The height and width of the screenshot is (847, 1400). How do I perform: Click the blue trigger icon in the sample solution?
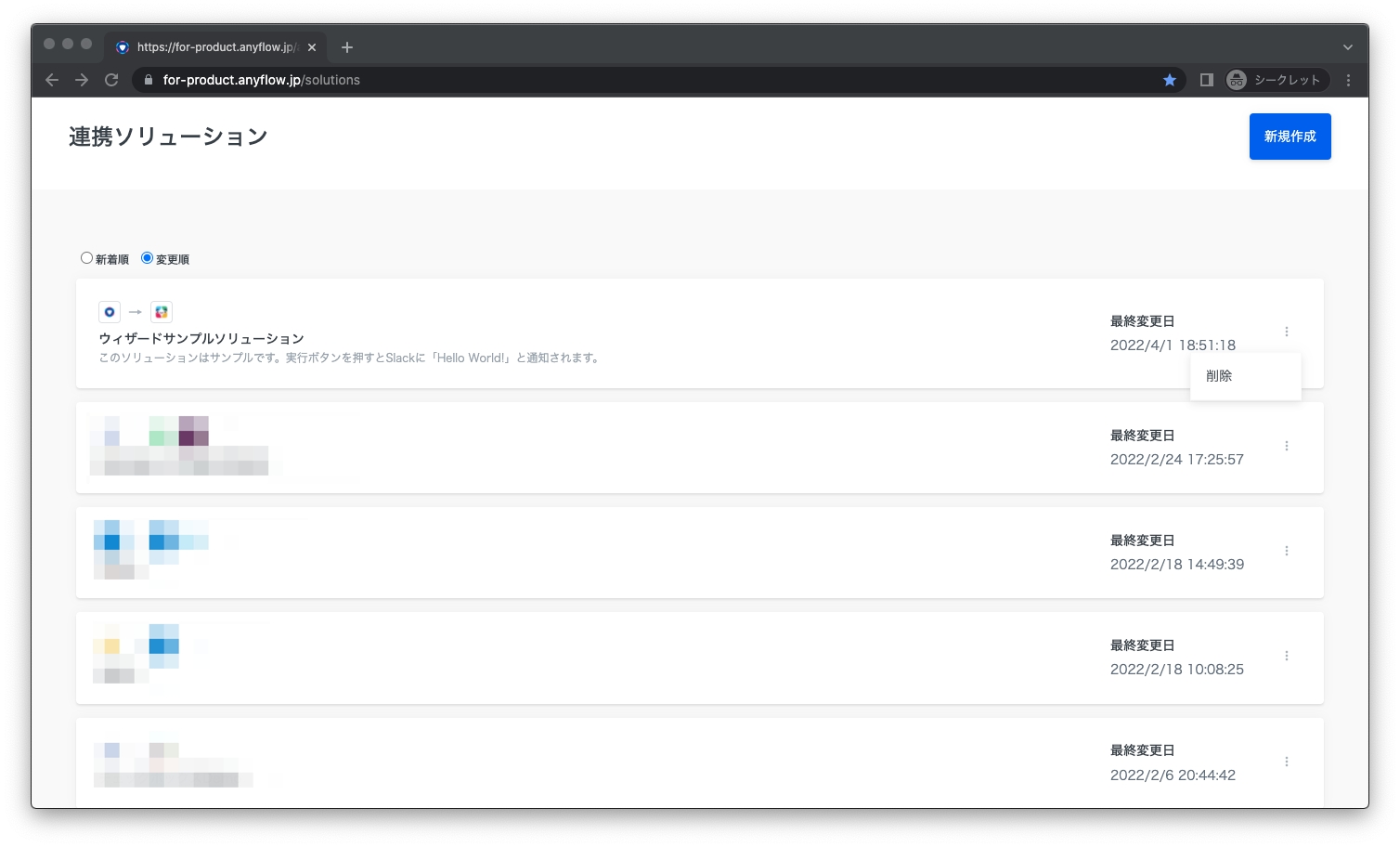tap(110, 312)
